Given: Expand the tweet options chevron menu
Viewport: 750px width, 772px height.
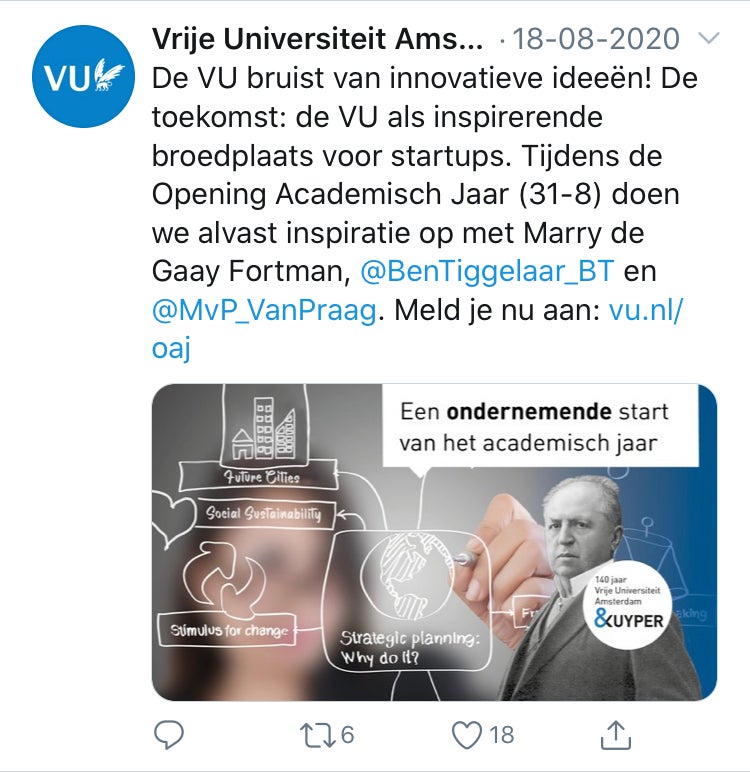Looking at the screenshot, I should [709, 38].
